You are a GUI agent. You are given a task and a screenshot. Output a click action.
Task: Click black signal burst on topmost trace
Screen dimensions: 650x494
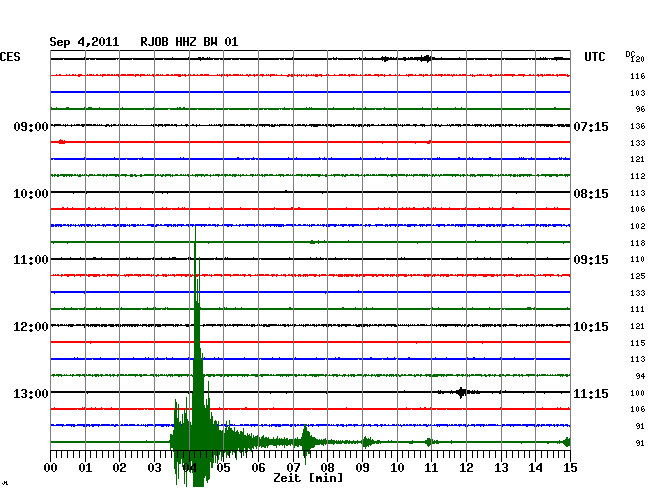pyautogui.click(x=424, y=59)
